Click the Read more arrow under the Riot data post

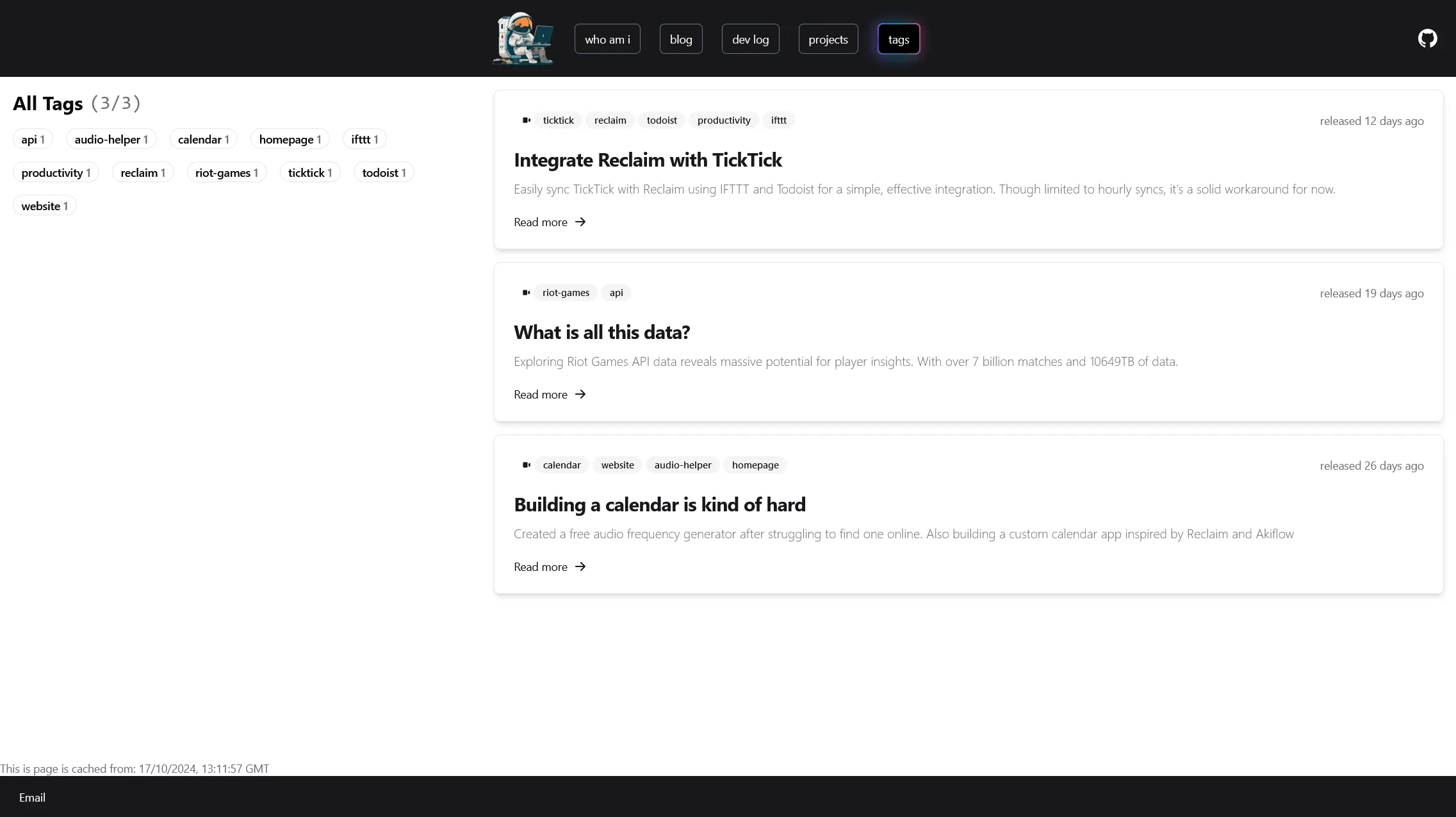pos(580,394)
